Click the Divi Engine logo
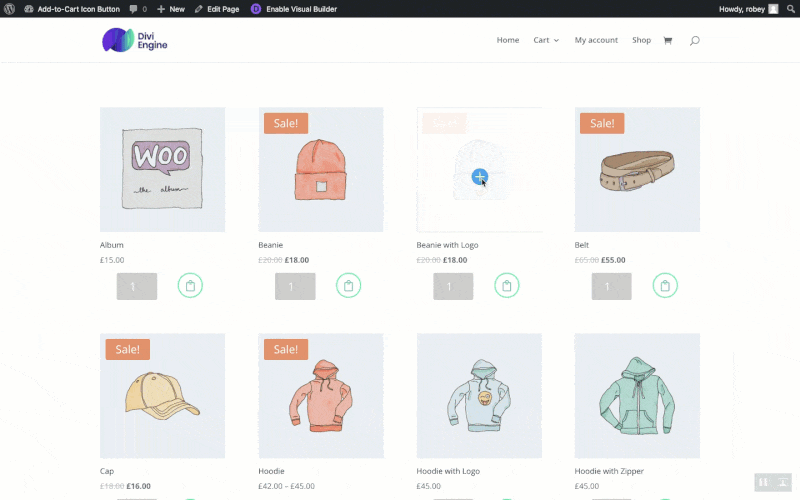The height and width of the screenshot is (500, 800). pos(135,40)
